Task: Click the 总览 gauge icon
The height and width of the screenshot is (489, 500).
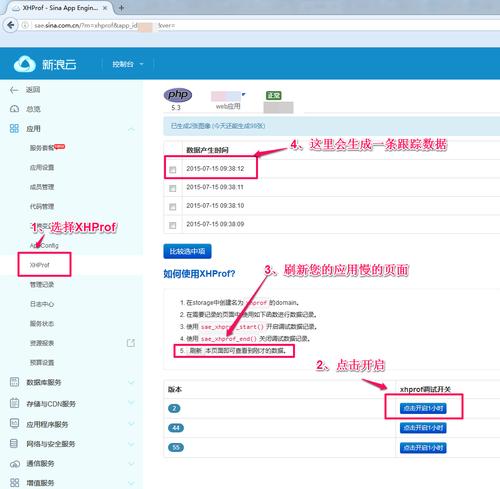Action: (14, 109)
